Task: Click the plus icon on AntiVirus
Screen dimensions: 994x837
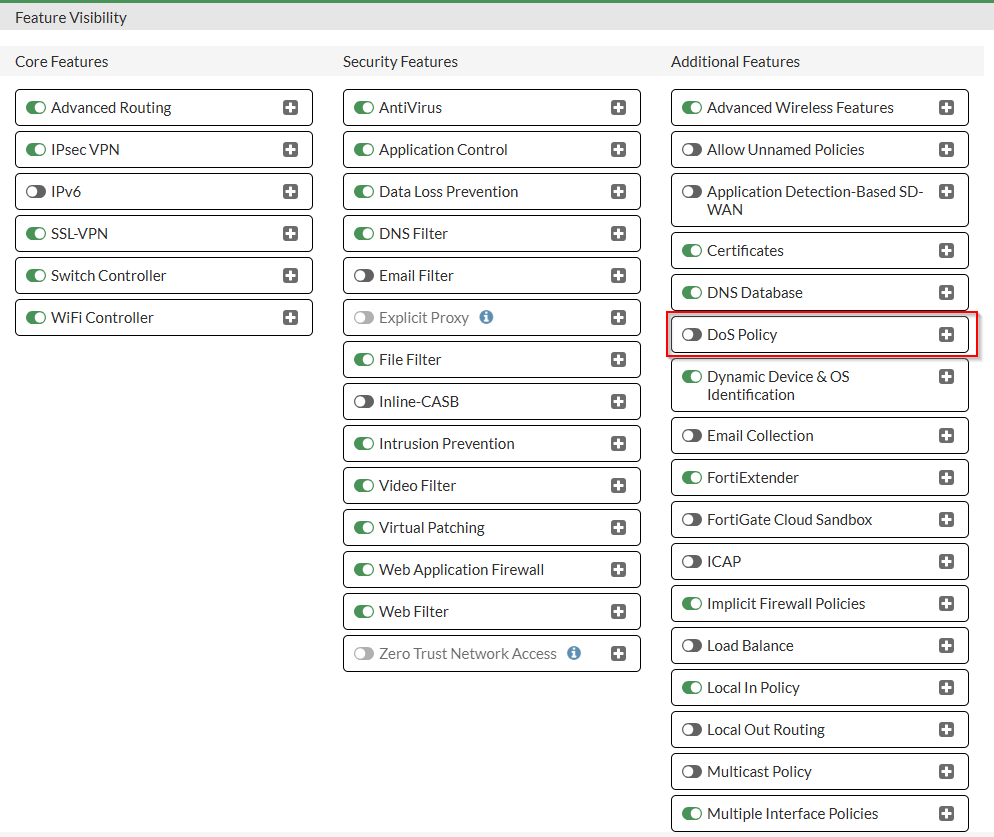Action: 618,107
